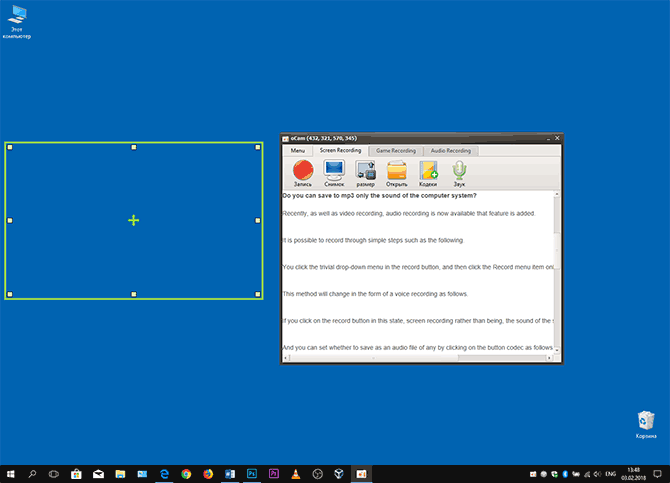Open the Mail app from the taskbar
Screen dimensions: 670x483
(x=98, y=474)
